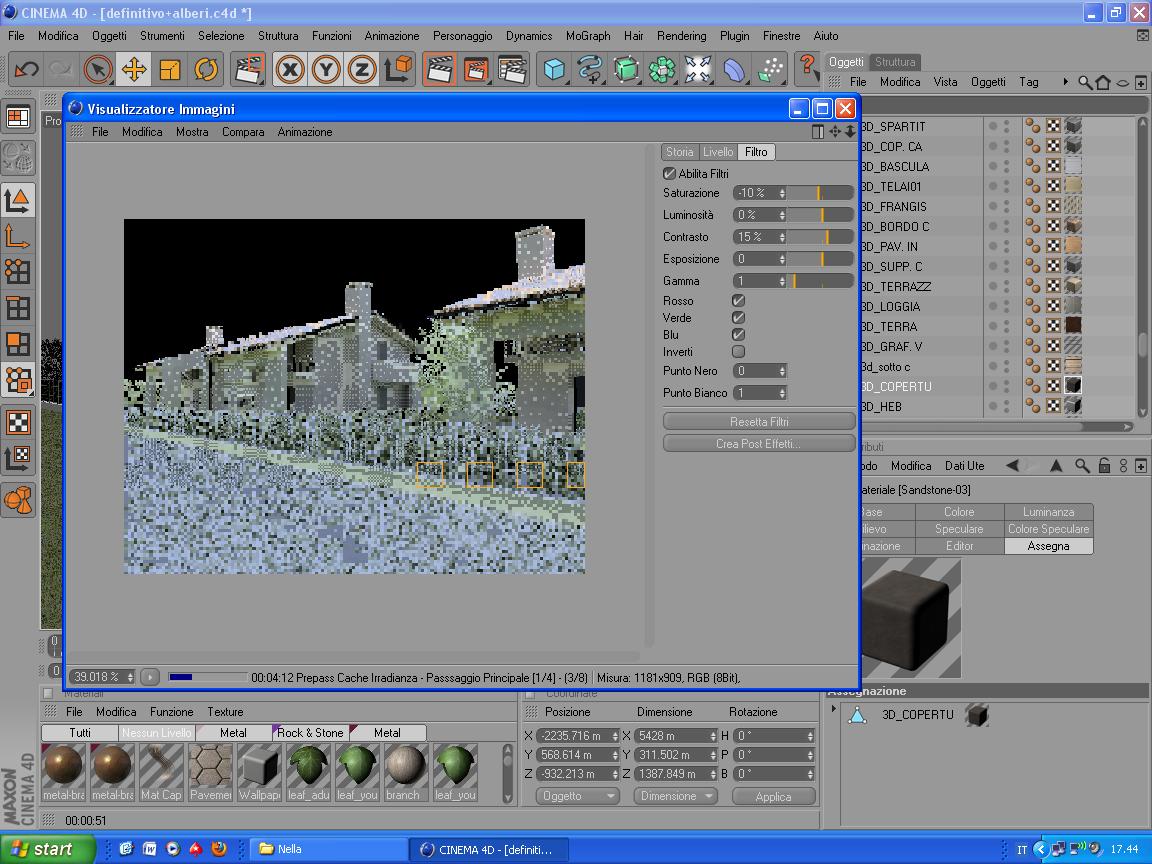The height and width of the screenshot is (864, 1152).
Task: Open the Dimensione mode dropdown
Action: pyautogui.click(x=676, y=796)
